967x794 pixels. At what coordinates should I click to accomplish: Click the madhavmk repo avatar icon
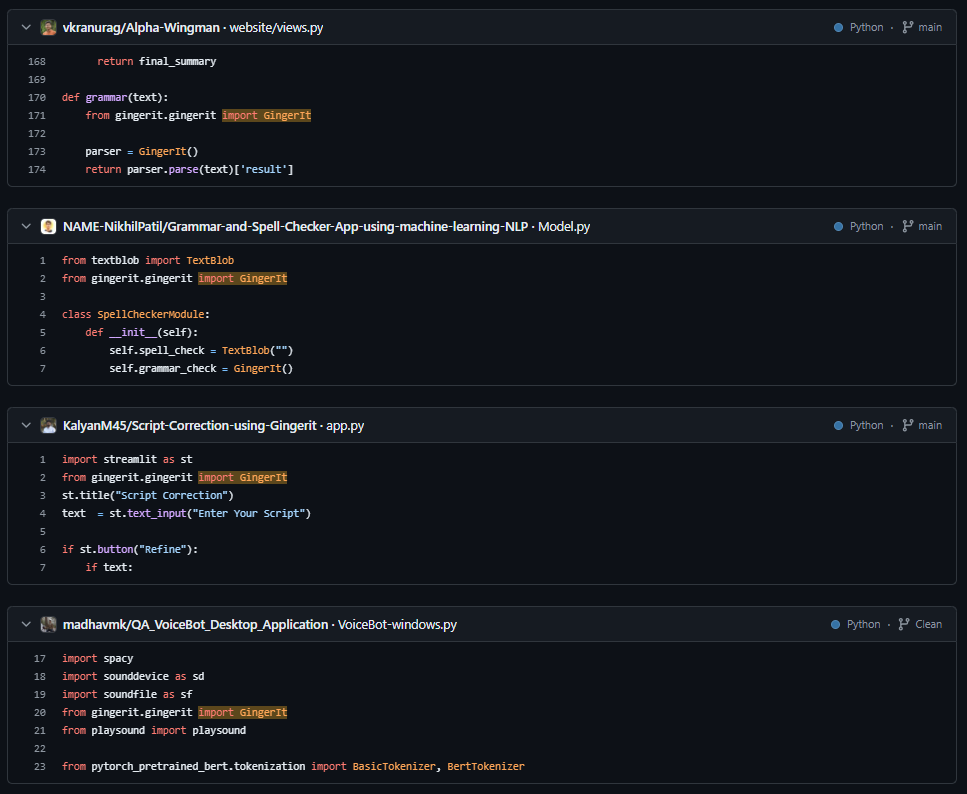tap(48, 624)
